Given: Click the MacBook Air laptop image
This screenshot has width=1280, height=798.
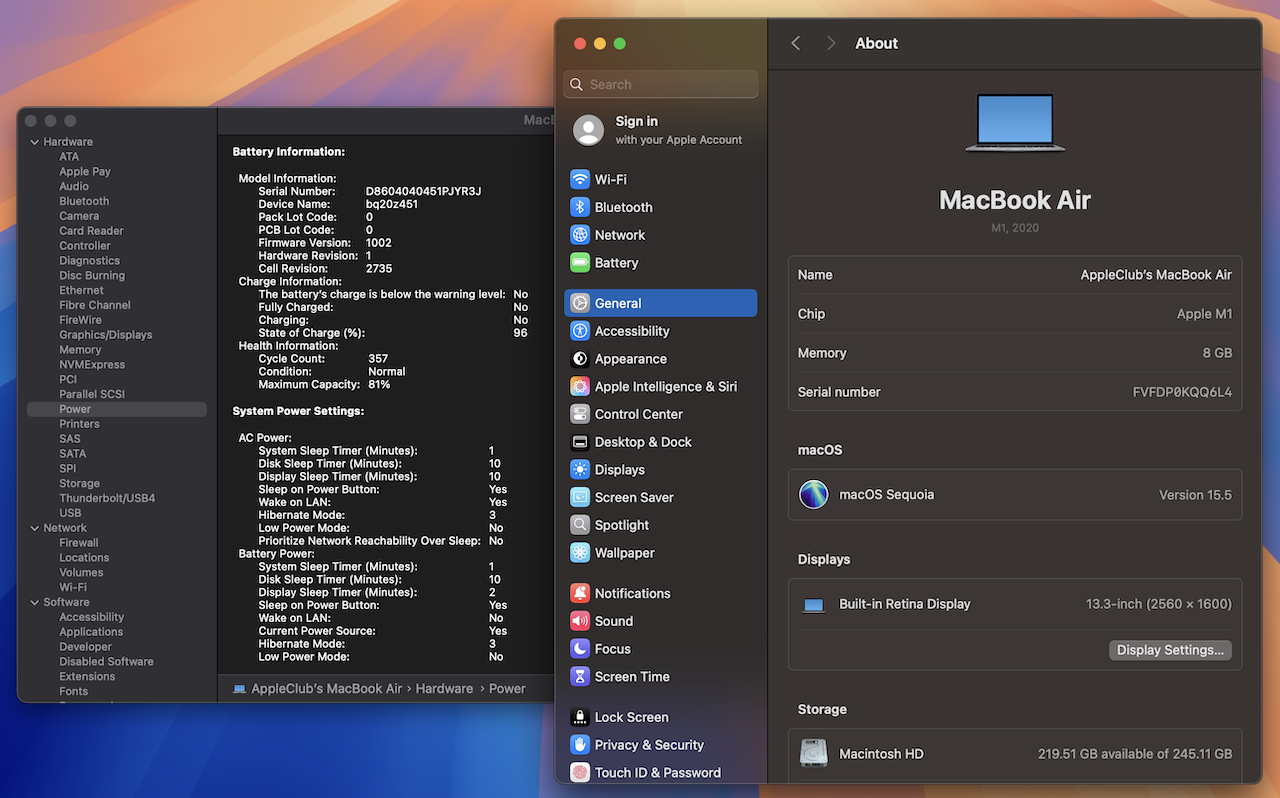Looking at the screenshot, I should [1015, 123].
